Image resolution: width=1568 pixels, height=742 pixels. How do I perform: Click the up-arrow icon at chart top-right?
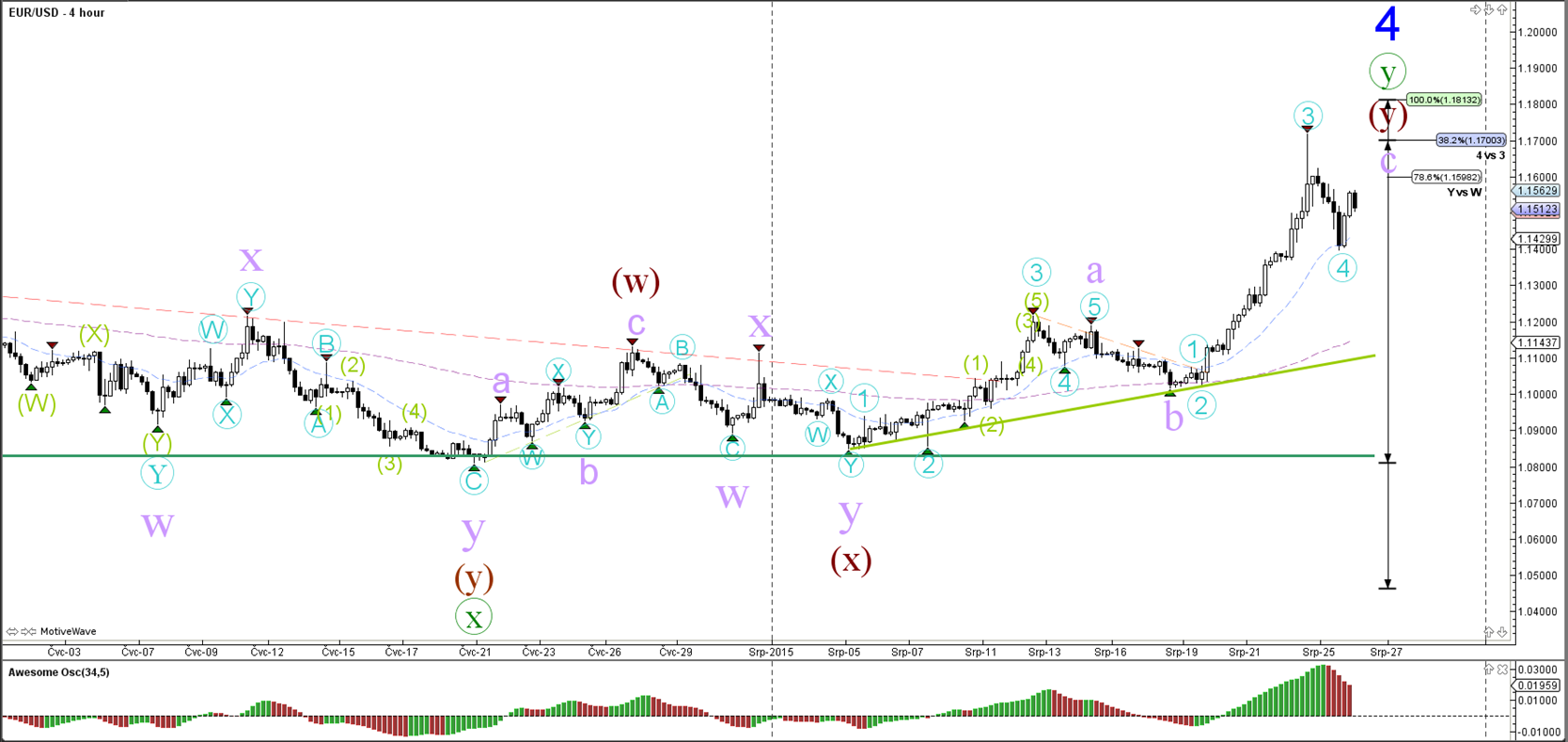click(1502, 9)
